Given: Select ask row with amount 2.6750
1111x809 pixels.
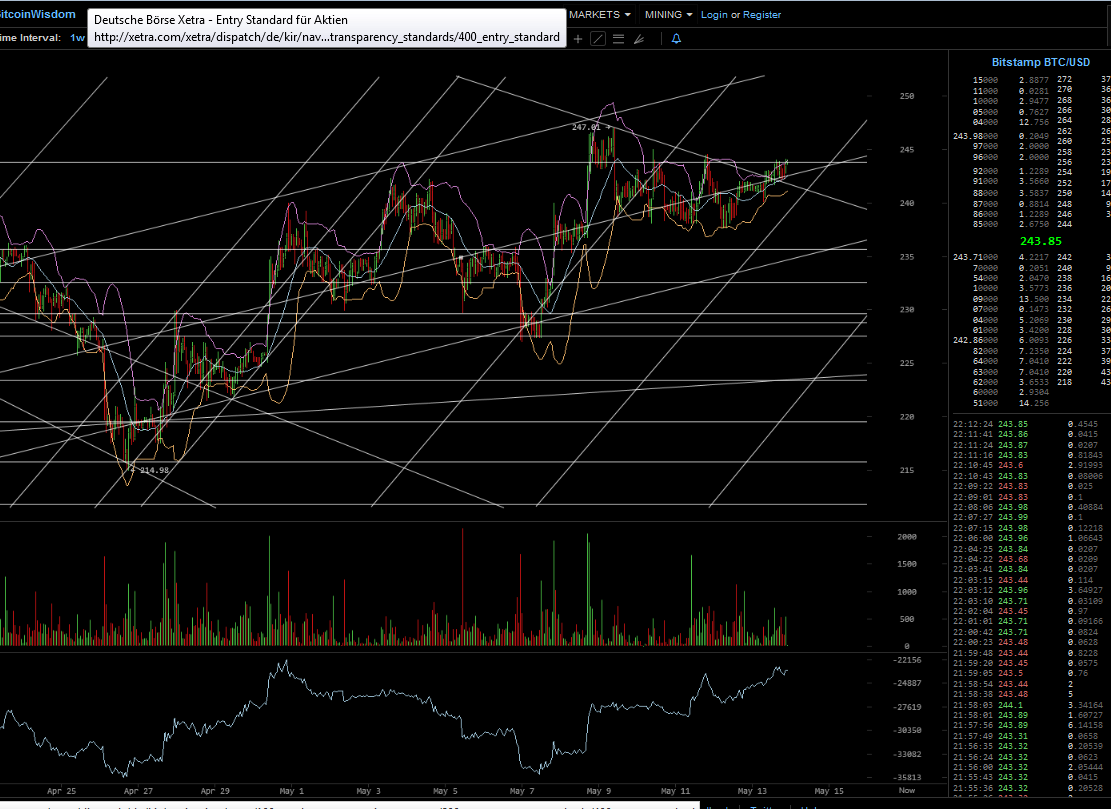Looking at the screenshot, I should click(1013, 225).
